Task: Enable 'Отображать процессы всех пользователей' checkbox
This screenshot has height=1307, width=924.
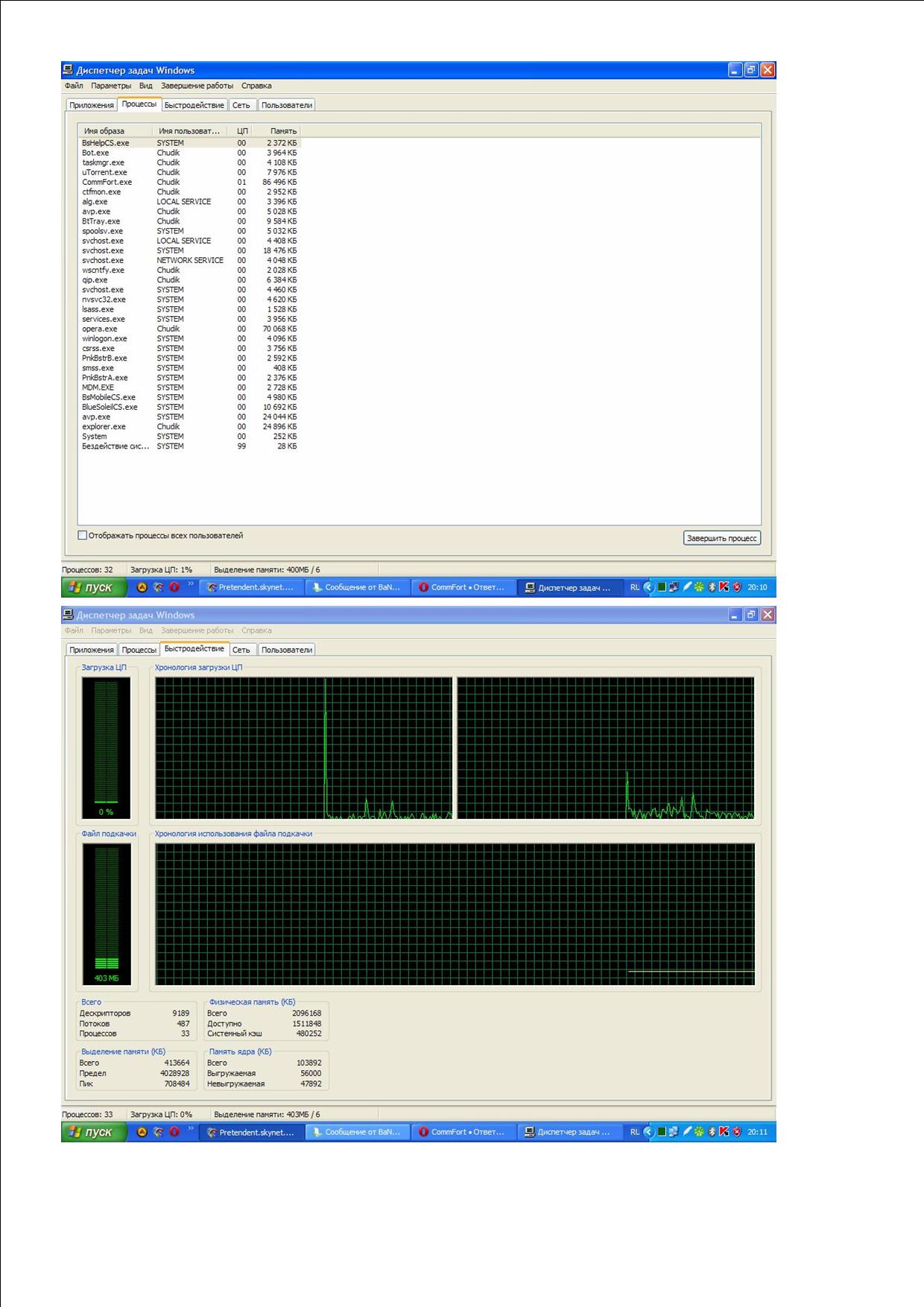Action: [x=83, y=535]
